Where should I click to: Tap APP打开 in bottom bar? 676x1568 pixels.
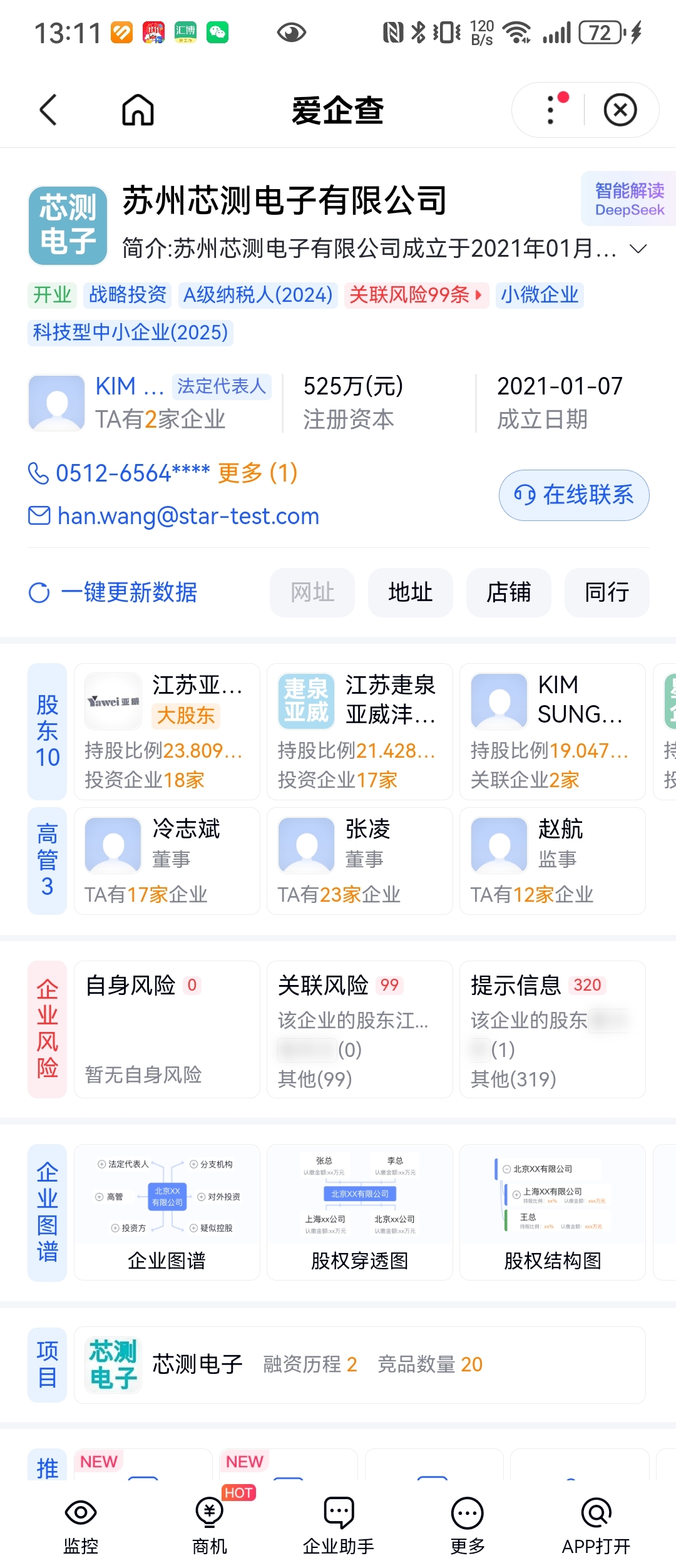pos(597,1525)
